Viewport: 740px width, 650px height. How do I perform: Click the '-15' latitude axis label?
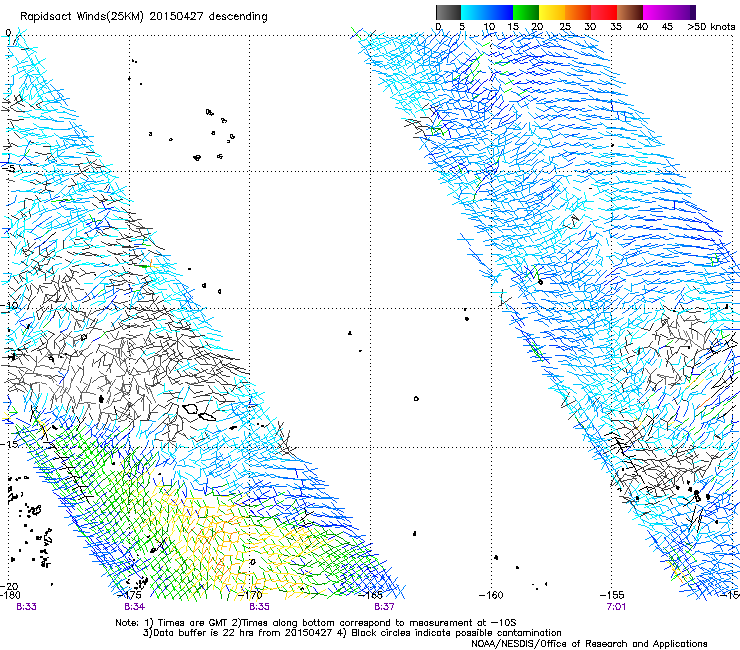(9, 444)
